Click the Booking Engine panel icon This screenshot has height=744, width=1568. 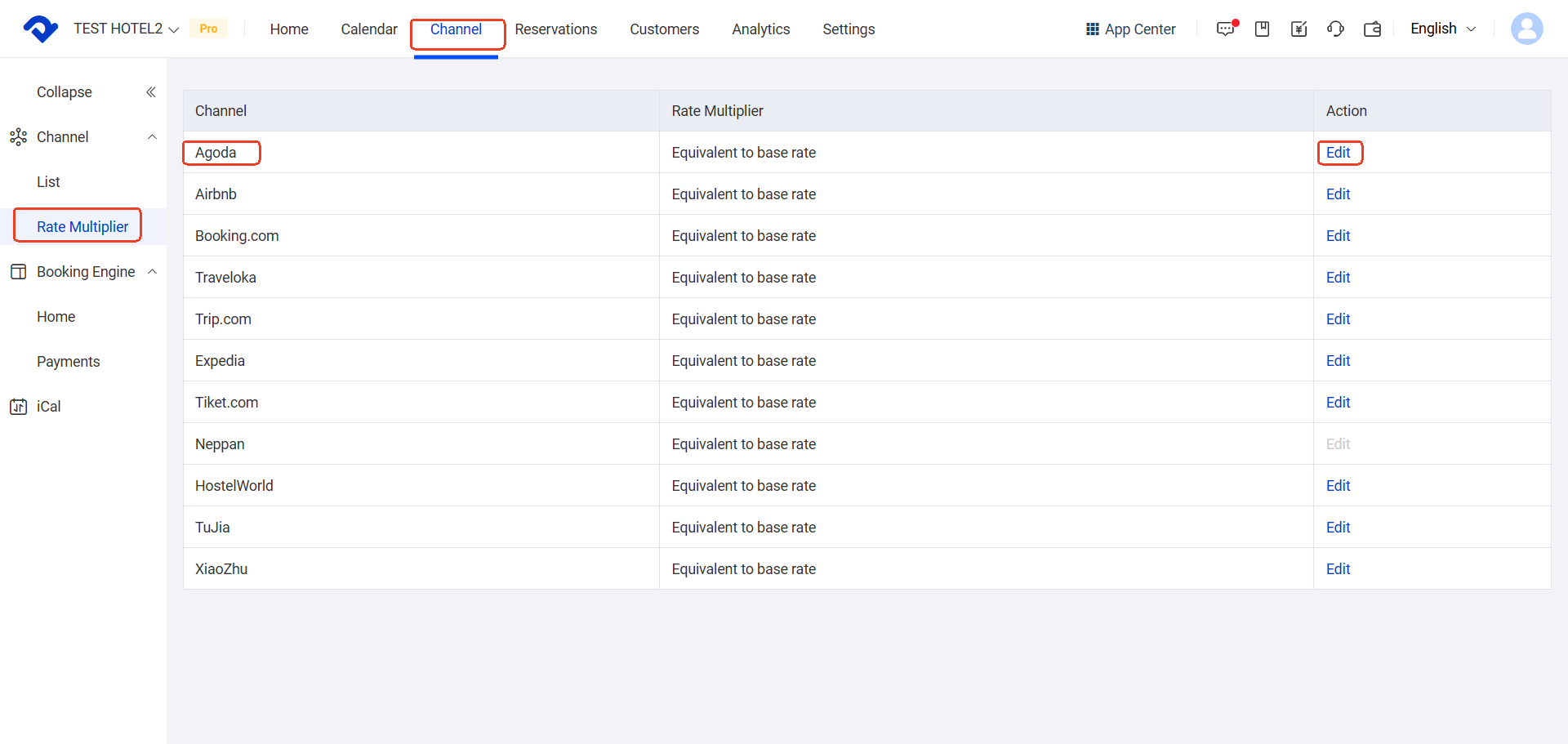(18, 272)
